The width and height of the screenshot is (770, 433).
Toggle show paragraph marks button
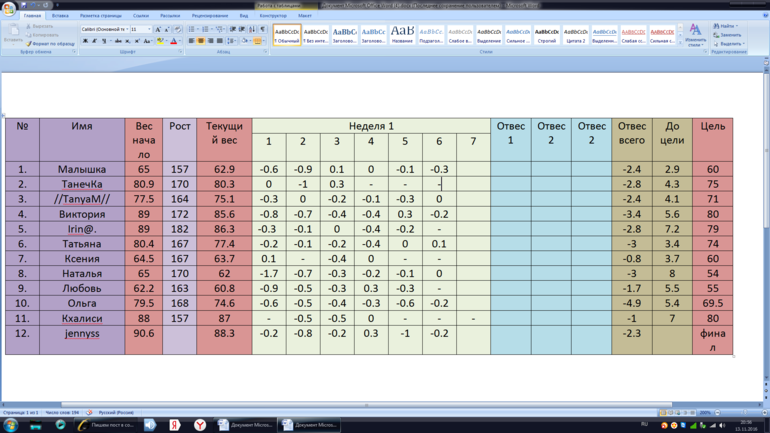coord(263,30)
